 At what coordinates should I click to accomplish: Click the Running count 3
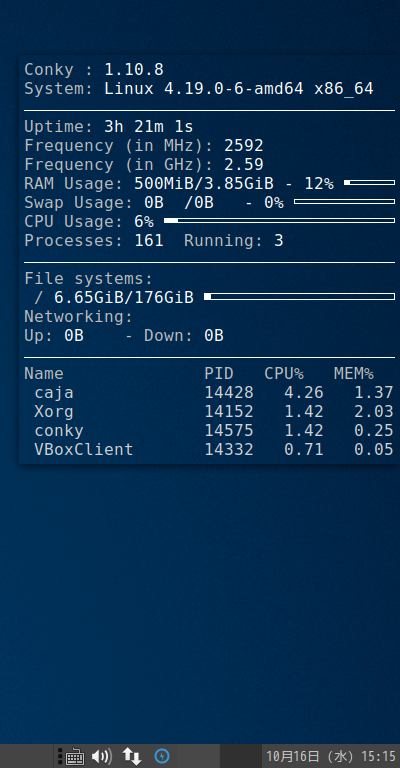point(279,240)
